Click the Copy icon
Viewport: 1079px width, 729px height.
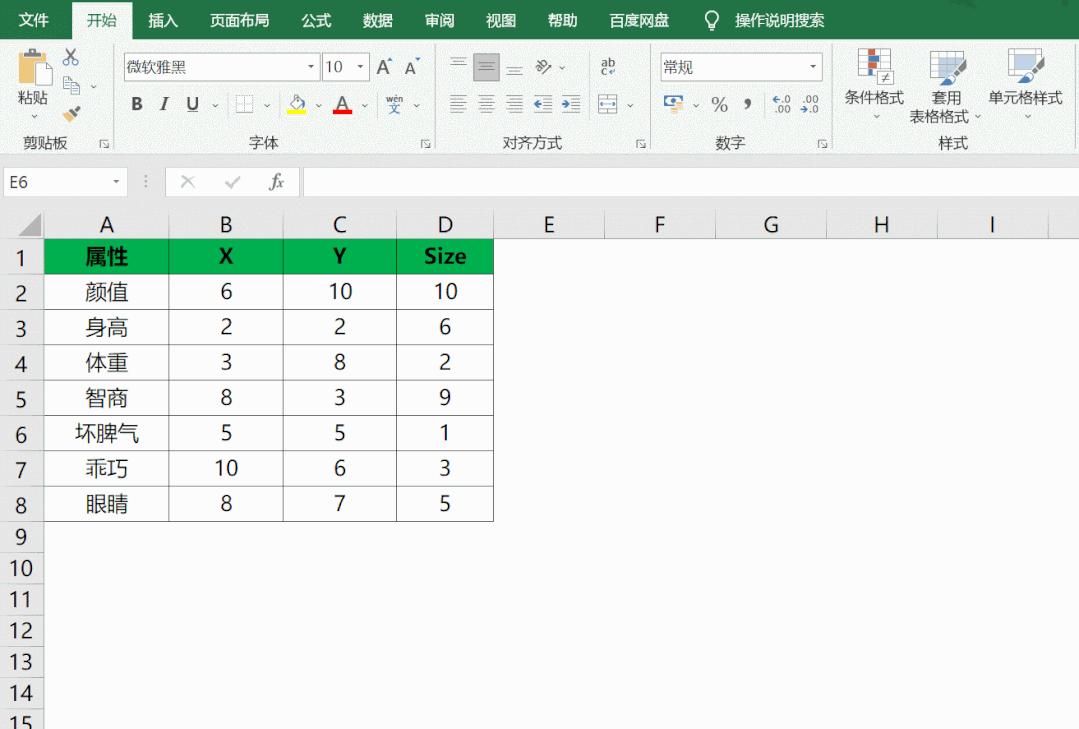coord(70,84)
